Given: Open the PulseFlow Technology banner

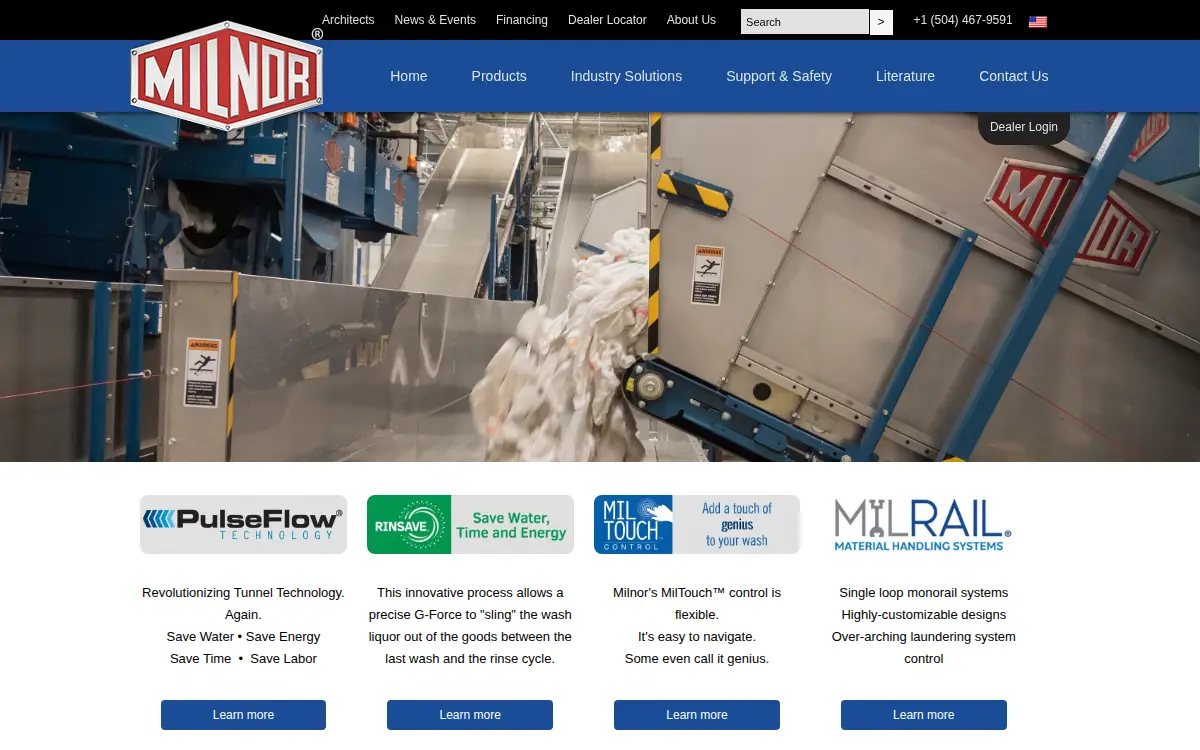Looking at the screenshot, I should click(243, 524).
